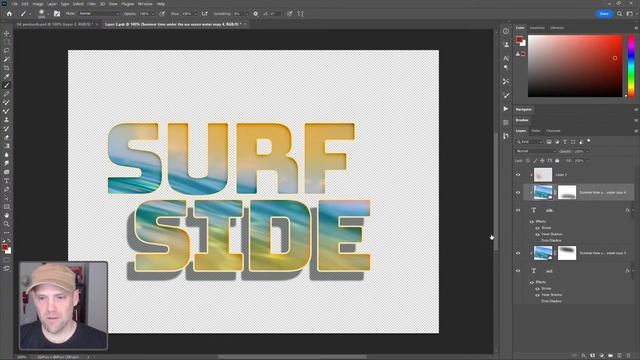Filter layers by type T icon
This screenshot has height=360, width=640.
[x=565, y=142]
